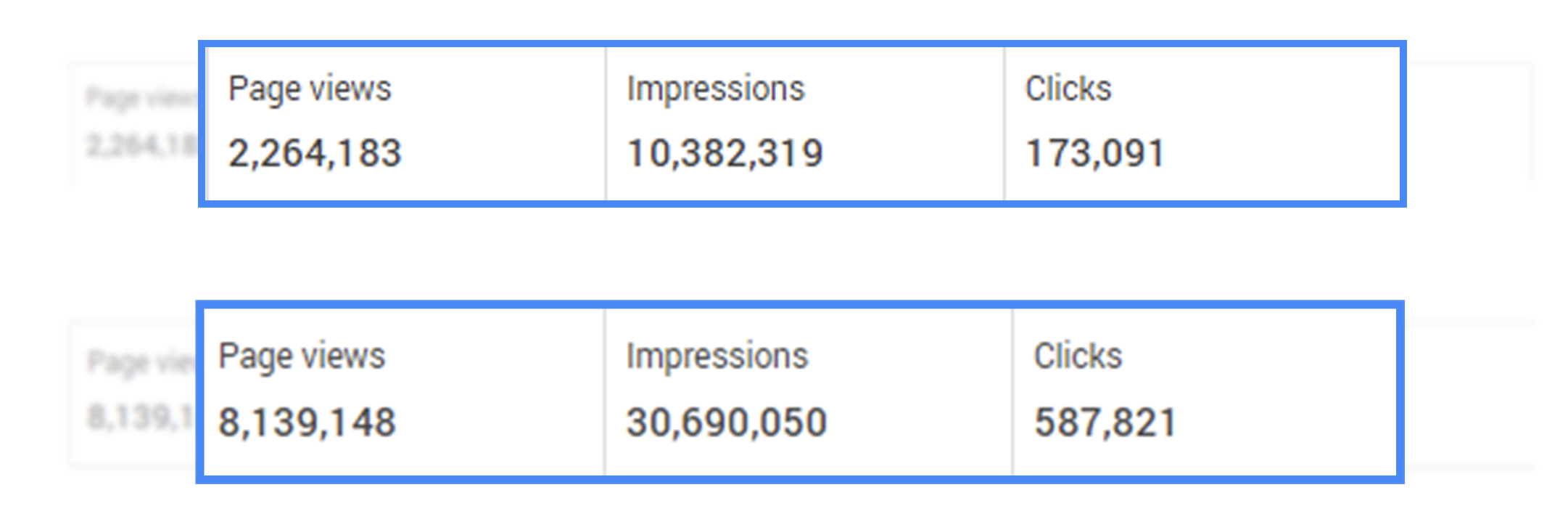Click the top Impressions label

click(x=716, y=89)
